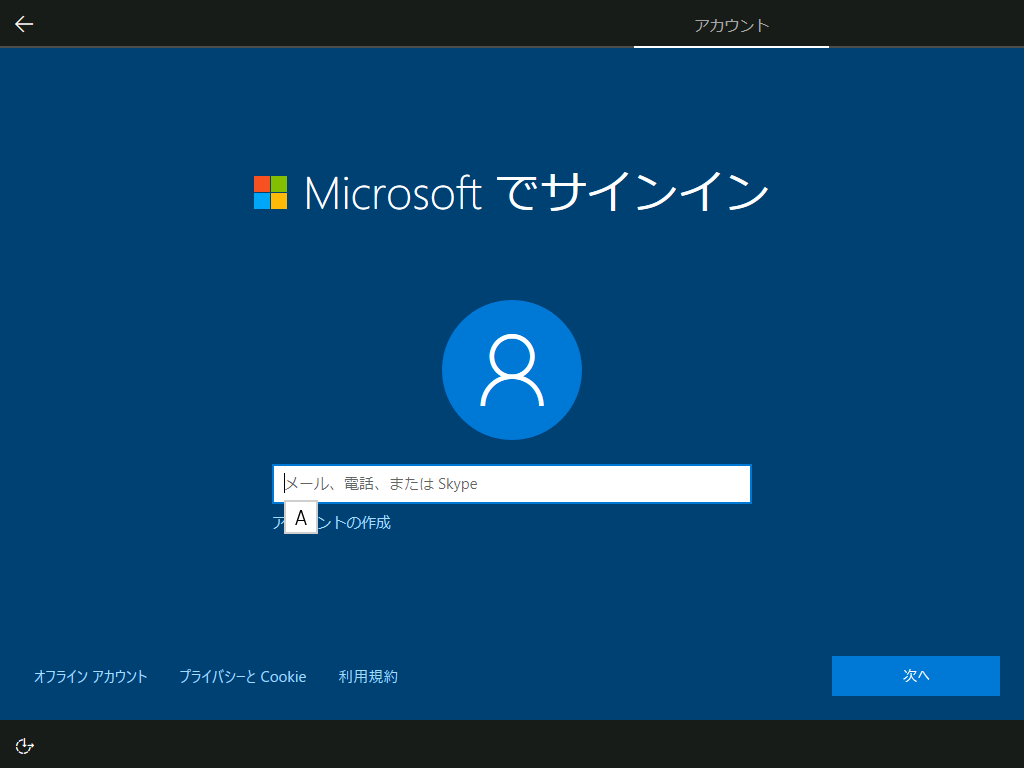Go back using the left arrow icon
Viewport: 1025px width, 768px height.
[24, 24]
